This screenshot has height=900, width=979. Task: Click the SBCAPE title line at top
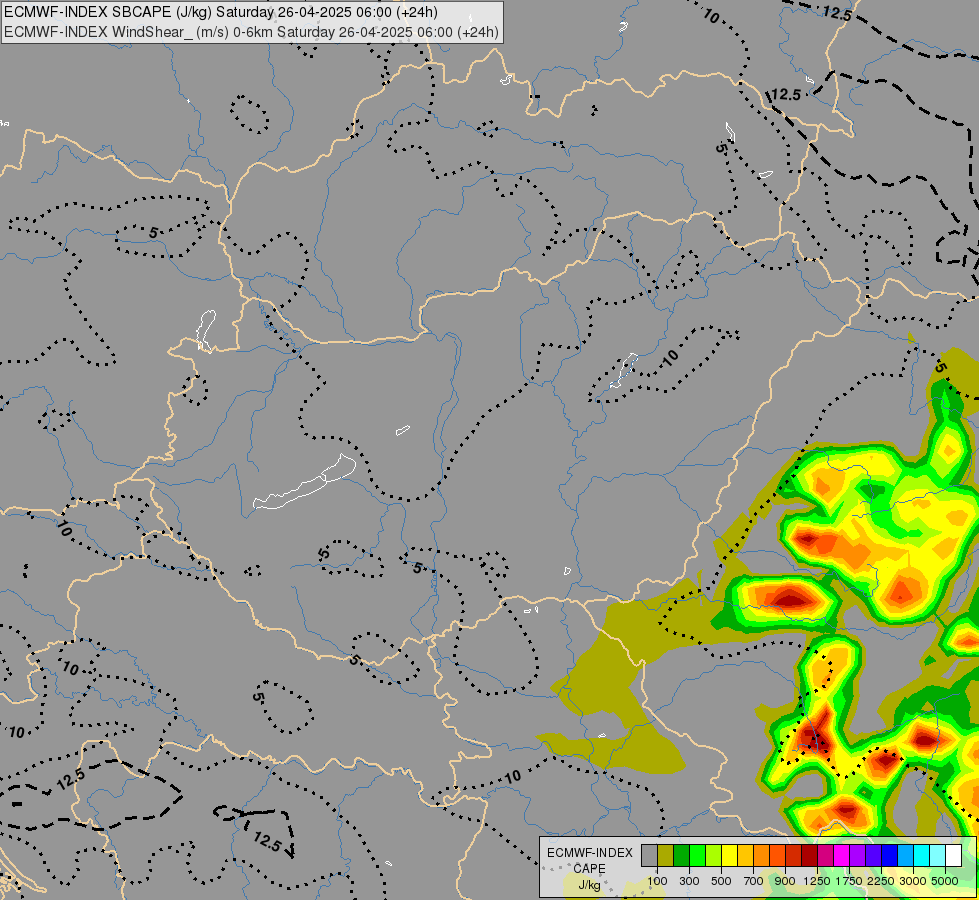click(221, 12)
